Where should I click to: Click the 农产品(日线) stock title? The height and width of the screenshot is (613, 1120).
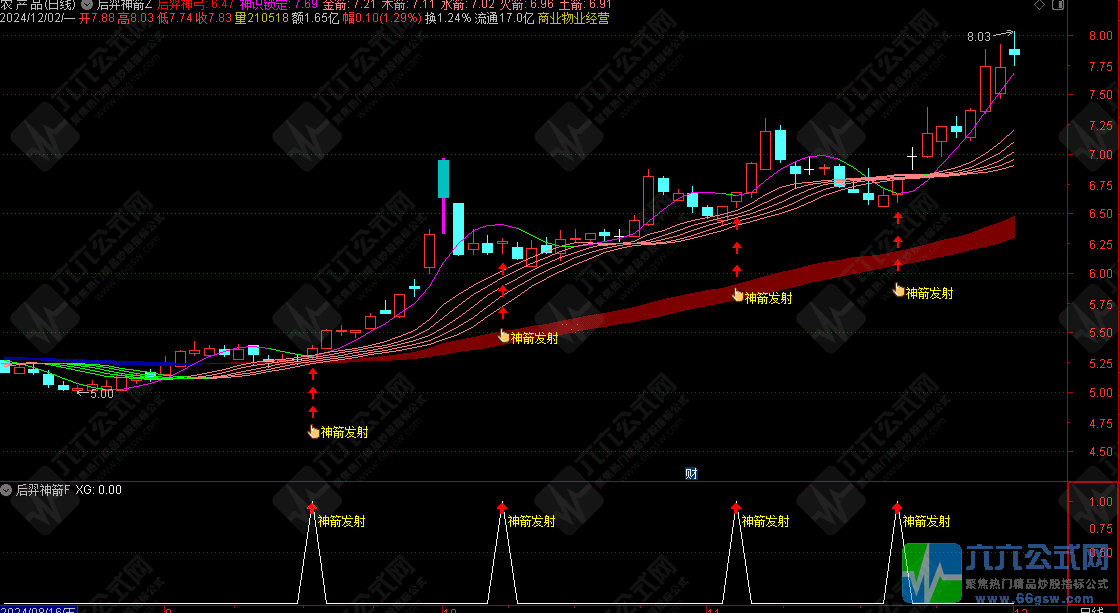38,5
